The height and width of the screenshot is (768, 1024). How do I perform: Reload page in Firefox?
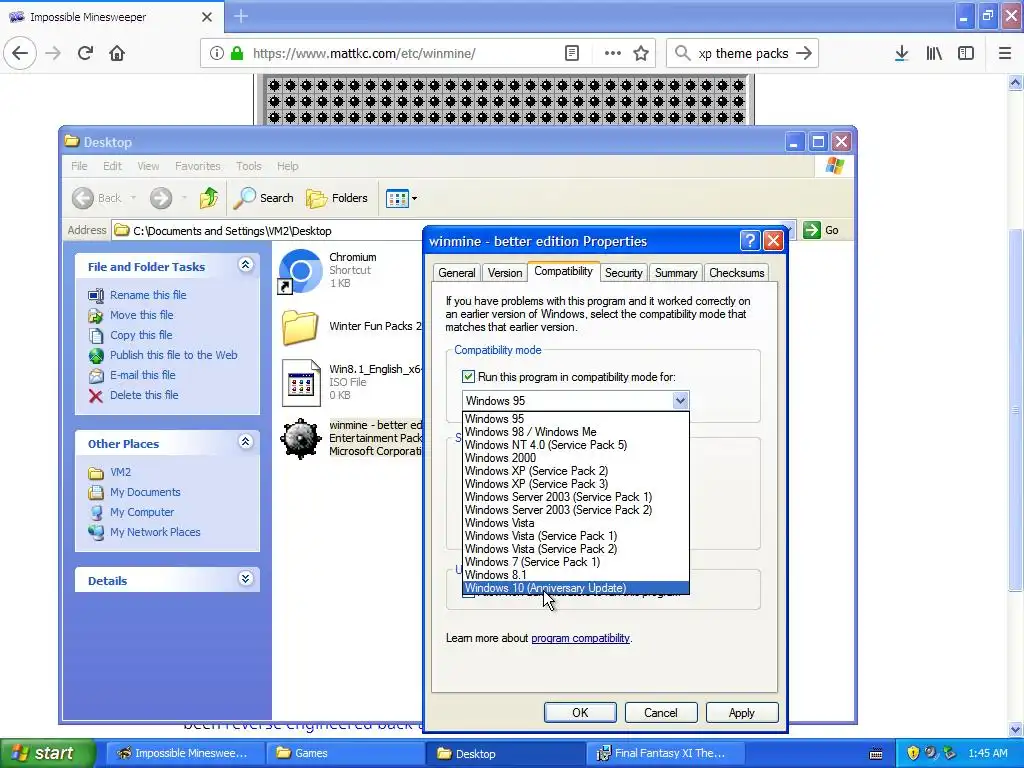pos(85,53)
